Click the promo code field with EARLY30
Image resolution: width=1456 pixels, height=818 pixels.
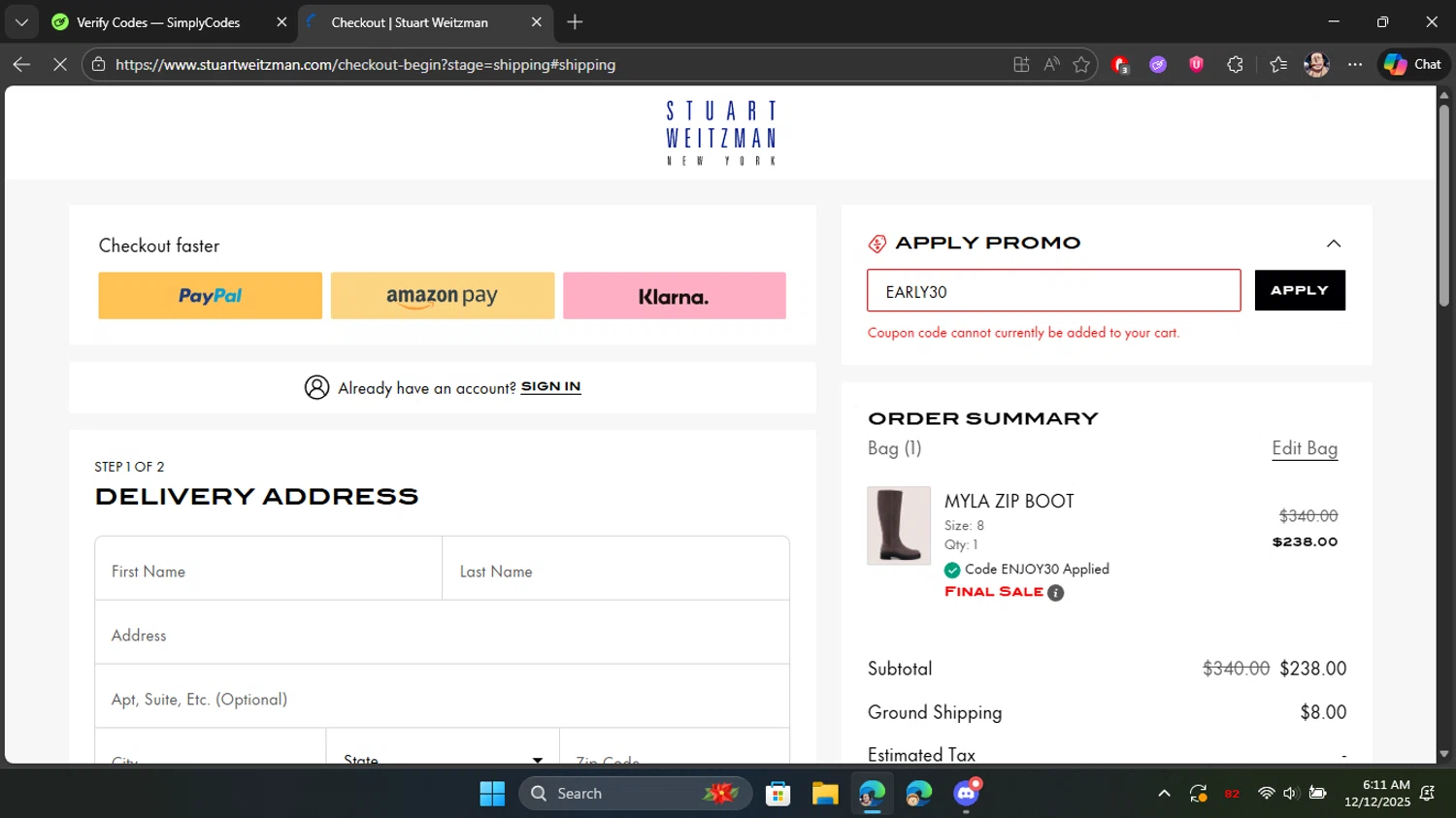pyautogui.click(x=1053, y=291)
